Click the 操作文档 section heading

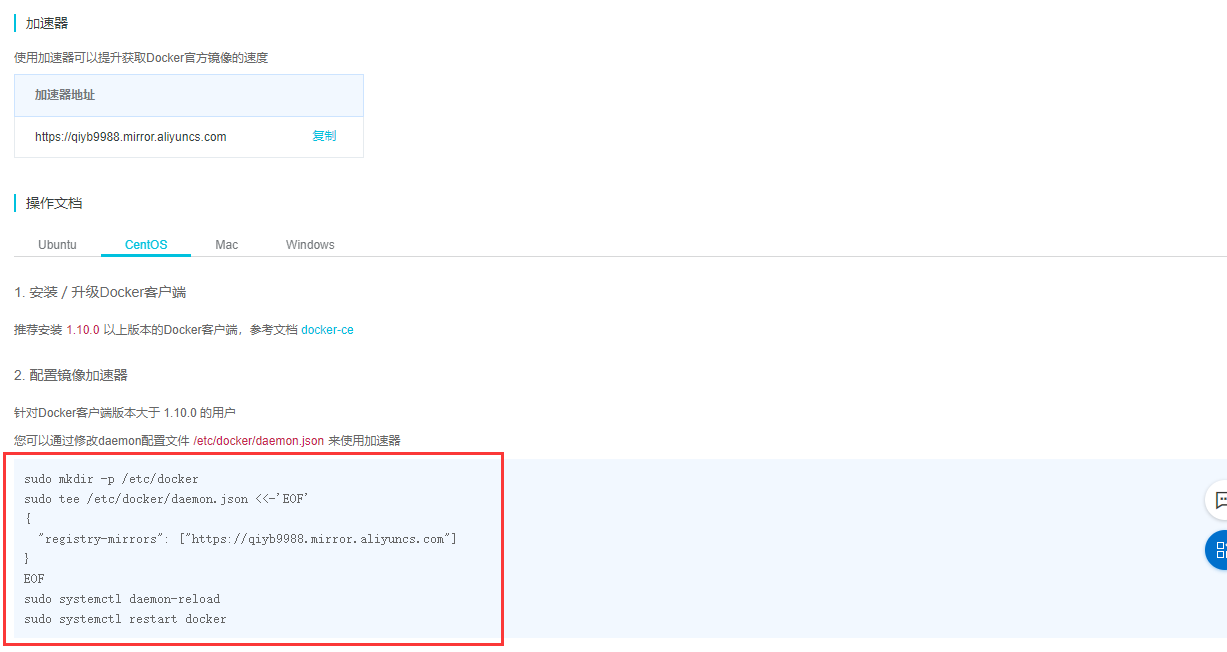click(54, 203)
